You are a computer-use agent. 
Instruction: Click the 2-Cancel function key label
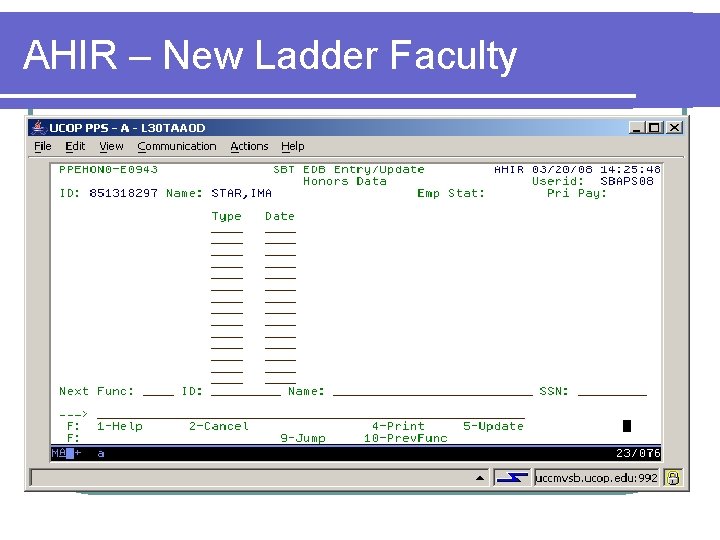click(219, 426)
